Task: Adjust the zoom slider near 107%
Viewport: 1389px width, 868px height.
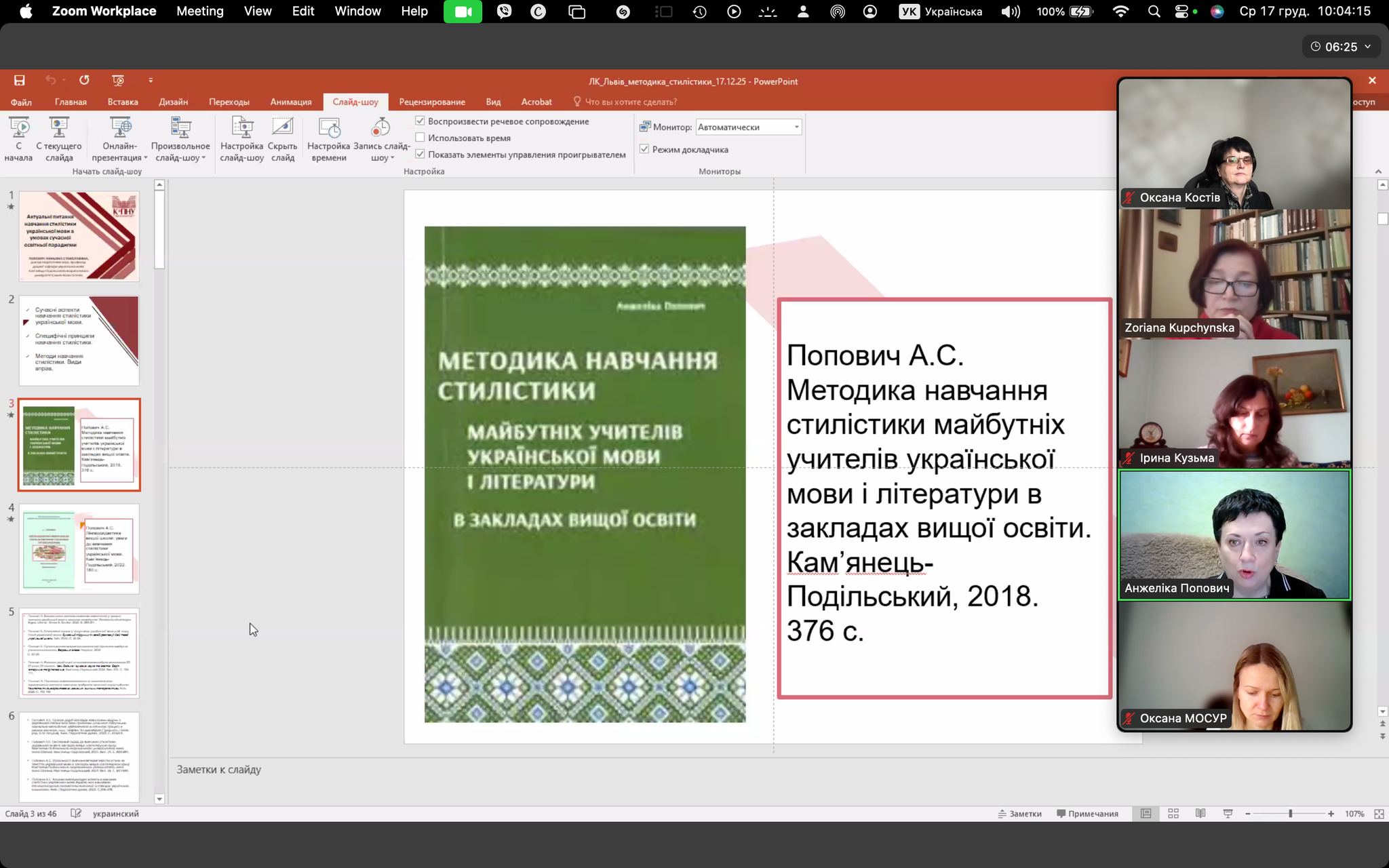Action: click(1291, 813)
